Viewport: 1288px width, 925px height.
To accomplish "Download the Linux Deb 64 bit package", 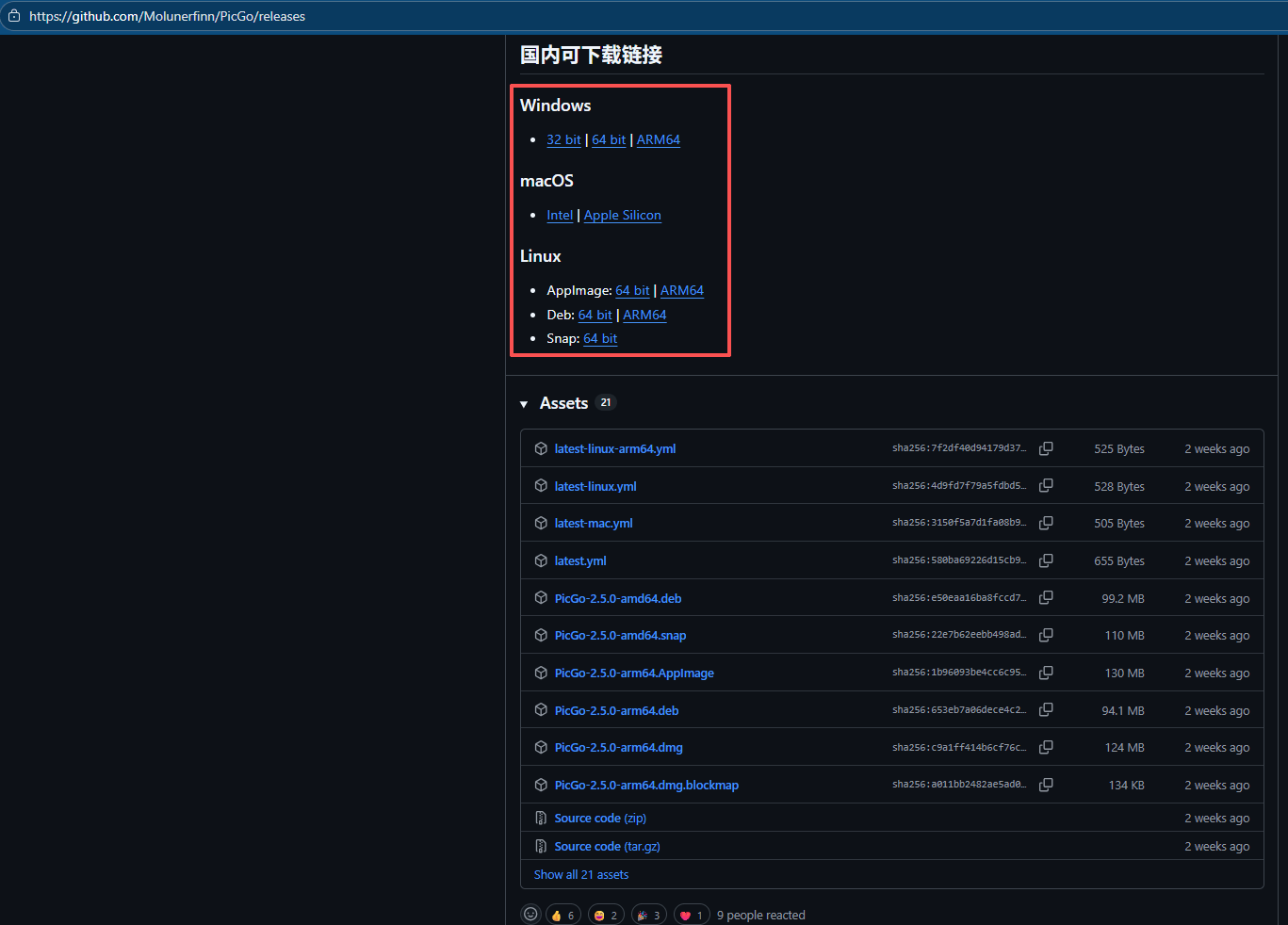I will [595, 315].
